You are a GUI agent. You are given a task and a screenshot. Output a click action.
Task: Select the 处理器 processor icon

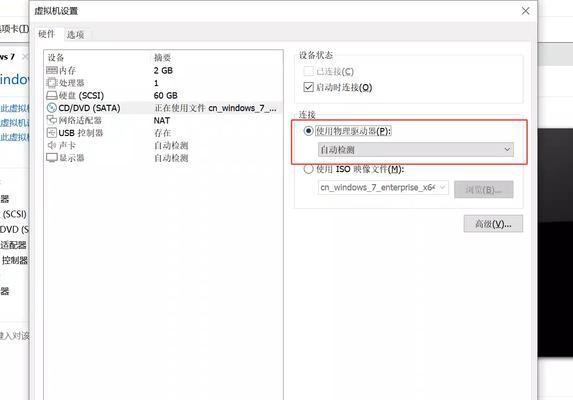coord(52,83)
